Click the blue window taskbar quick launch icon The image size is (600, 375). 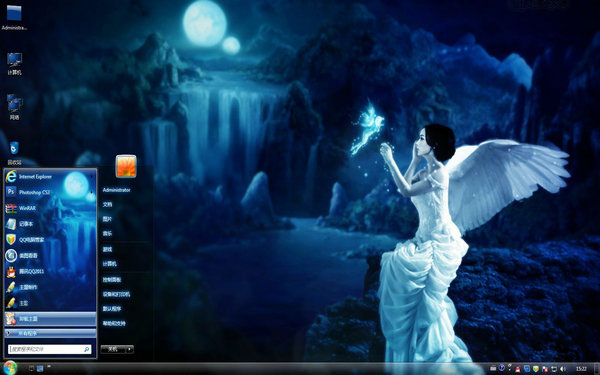pyautogui.click(x=40, y=368)
